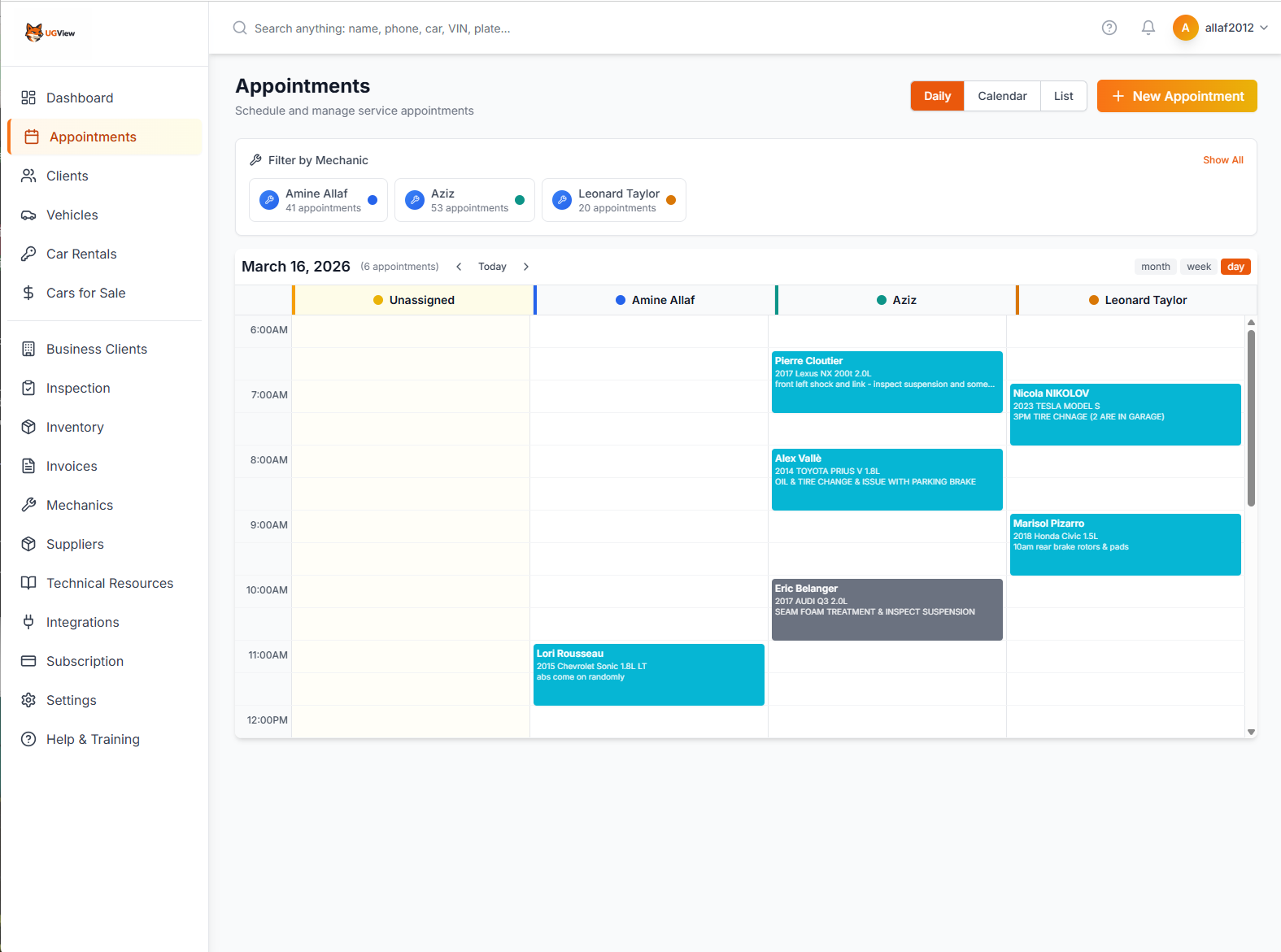Open Technical Resources via its book icon
Viewport: 1281px width, 952px height.
tap(28, 583)
